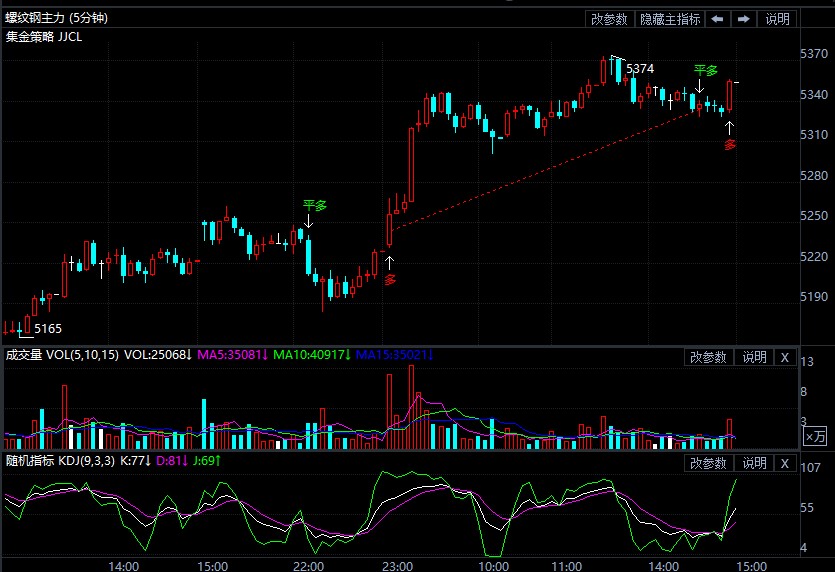Screen dimensions: 835x572
Task: Open 说明 for the main chart
Action: coord(777,19)
